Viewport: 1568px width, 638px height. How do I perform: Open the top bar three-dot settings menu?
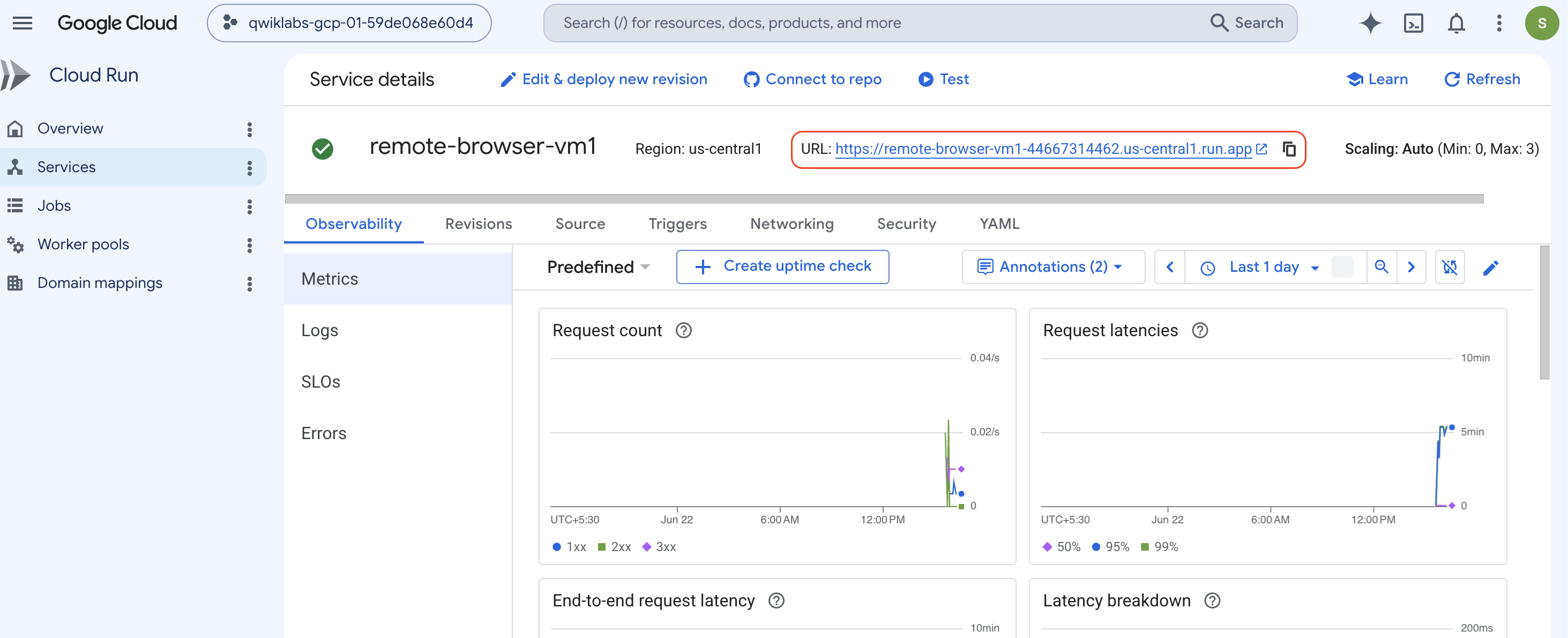[x=1499, y=23]
